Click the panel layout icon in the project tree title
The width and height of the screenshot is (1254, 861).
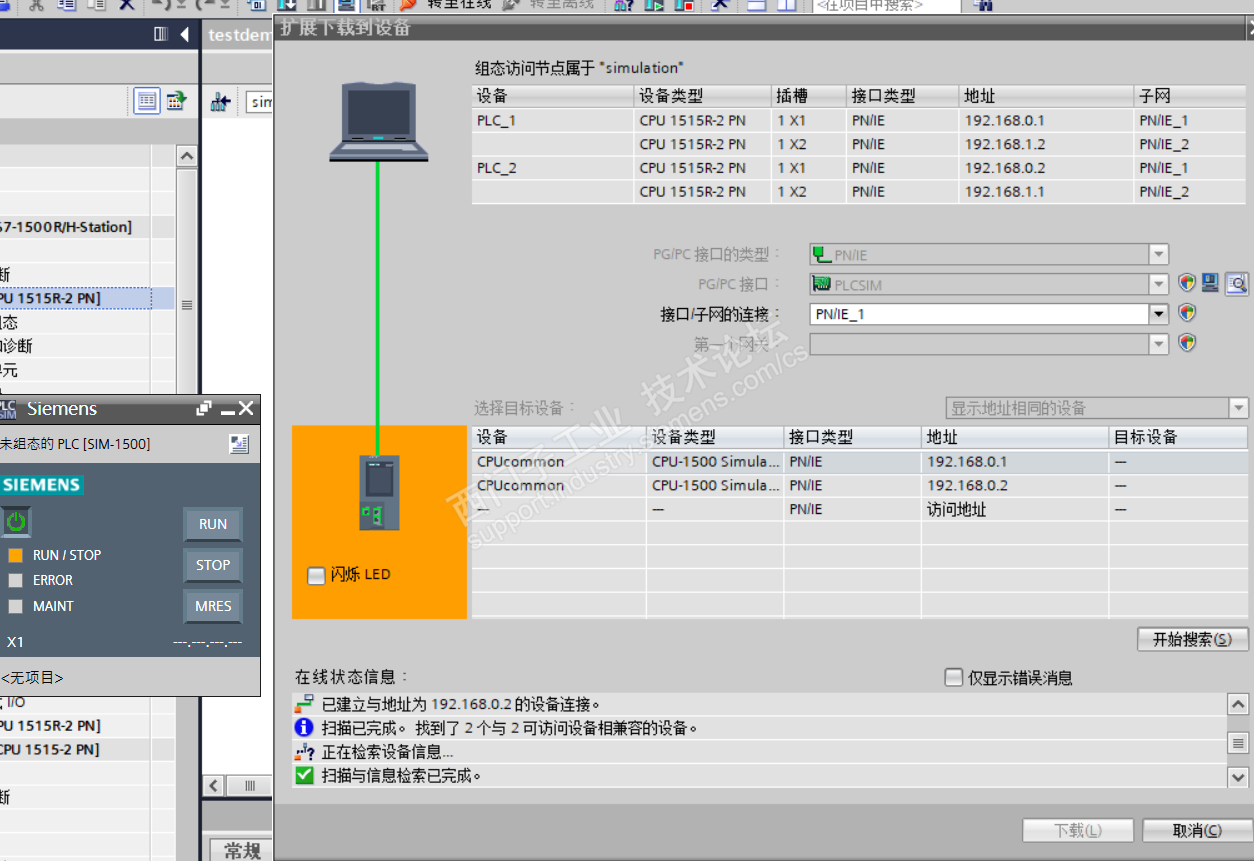(161, 35)
